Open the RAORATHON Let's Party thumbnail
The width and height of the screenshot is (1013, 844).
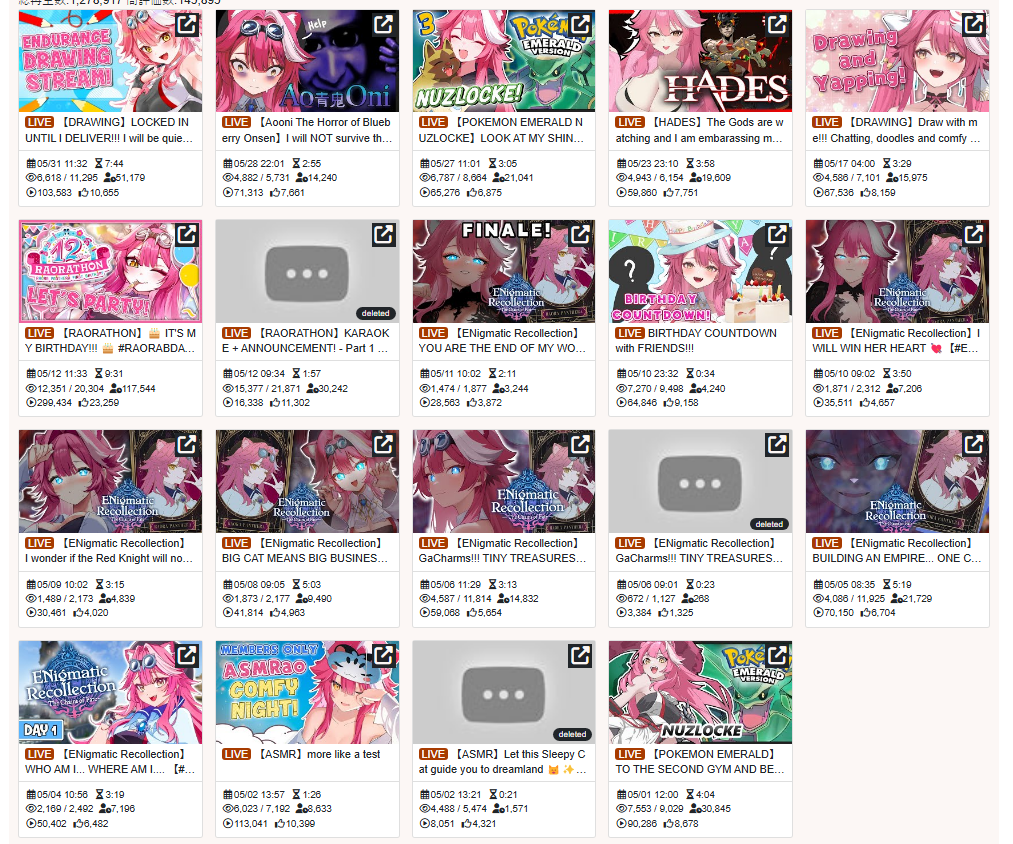[110, 271]
